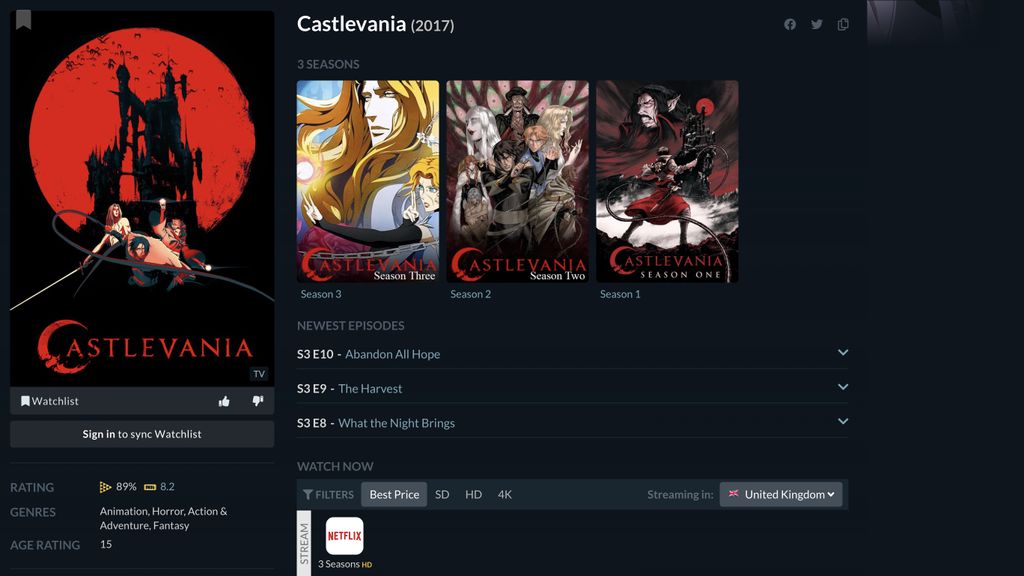
Task: Expand episode S3 E10 Abandon All Hope
Action: (x=843, y=352)
